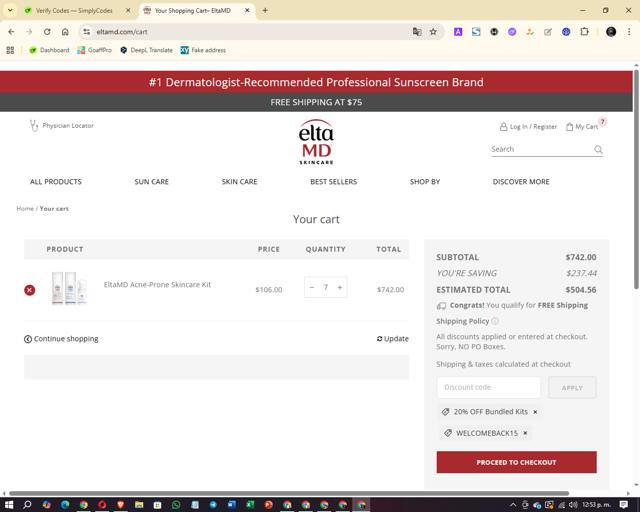Apply the discount code with APPLY
640x512 pixels.
click(x=572, y=387)
